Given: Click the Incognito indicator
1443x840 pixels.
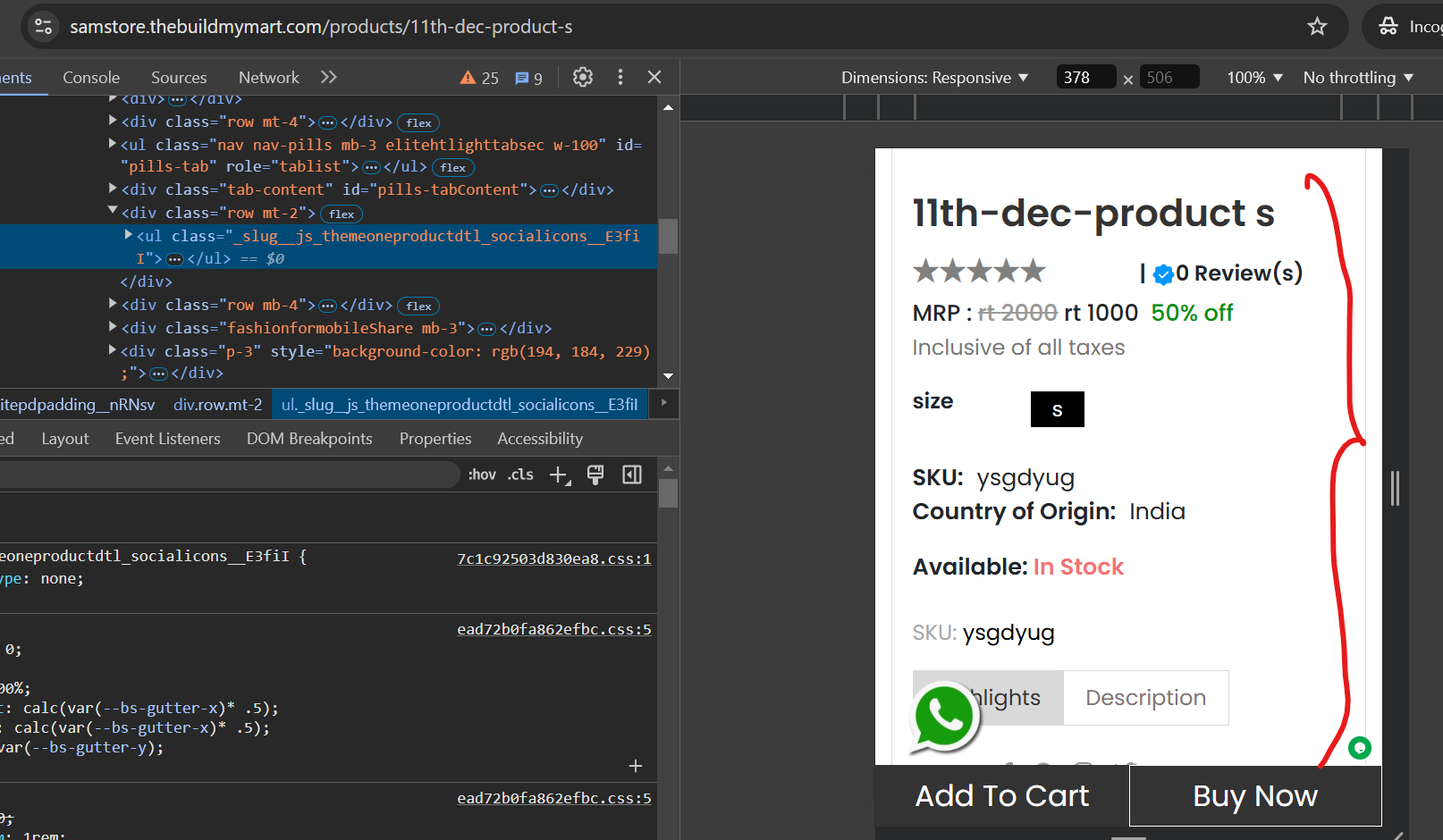Looking at the screenshot, I should (1409, 27).
